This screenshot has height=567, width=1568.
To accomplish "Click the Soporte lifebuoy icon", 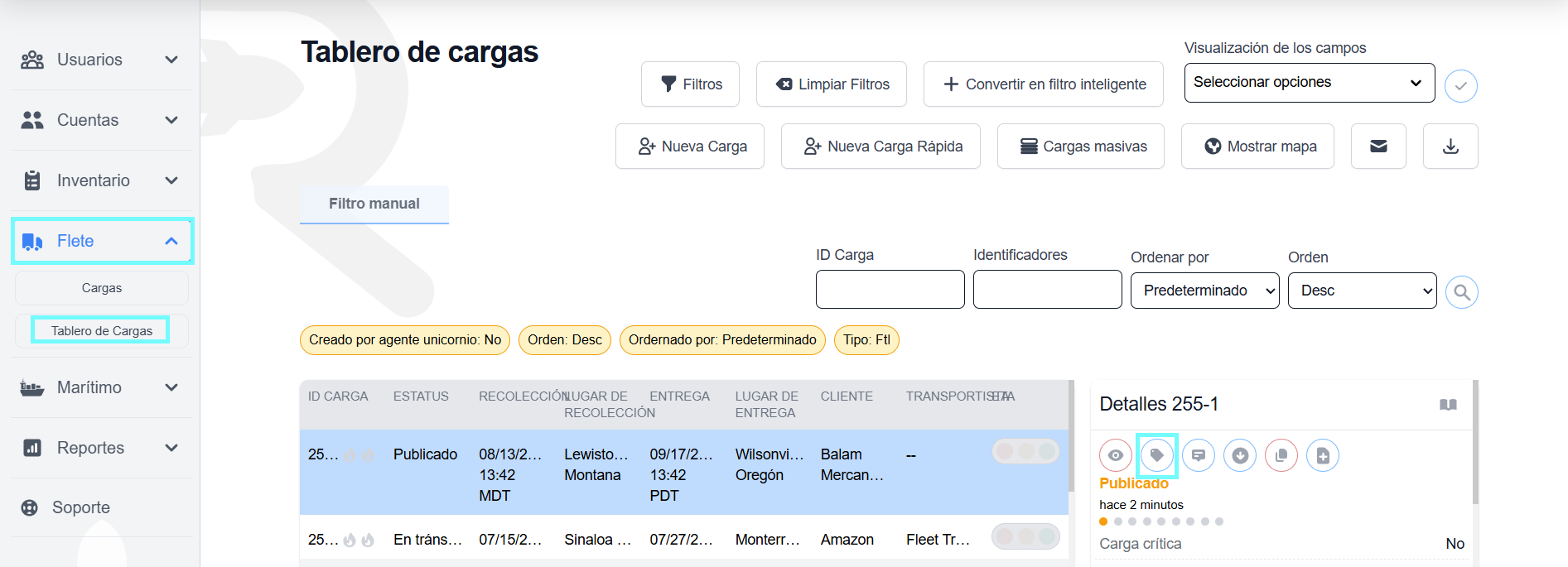I will click(30, 507).
